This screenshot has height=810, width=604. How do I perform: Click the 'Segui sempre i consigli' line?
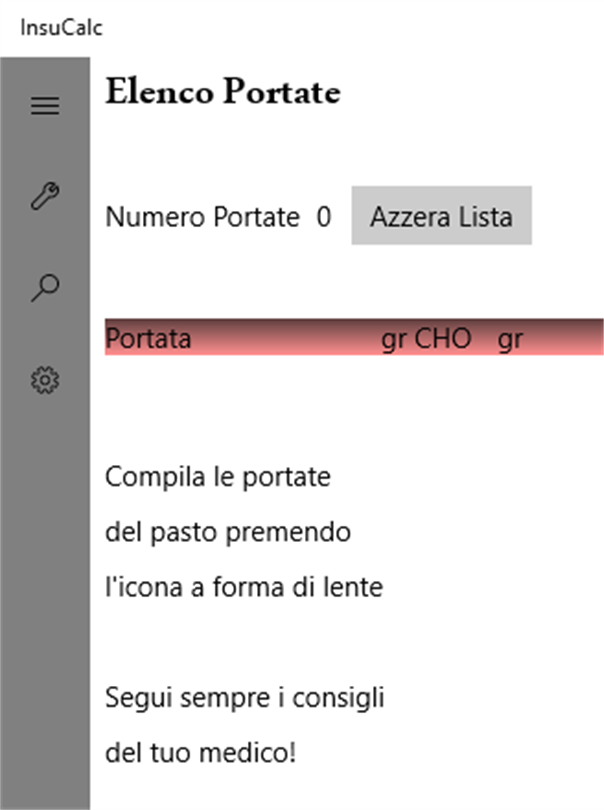(x=245, y=697)
